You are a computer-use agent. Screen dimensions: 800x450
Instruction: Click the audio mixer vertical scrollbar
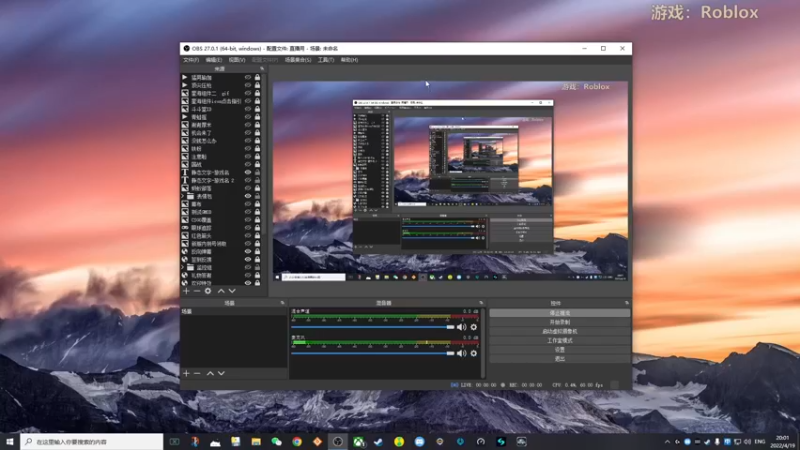tap(483, 343)
